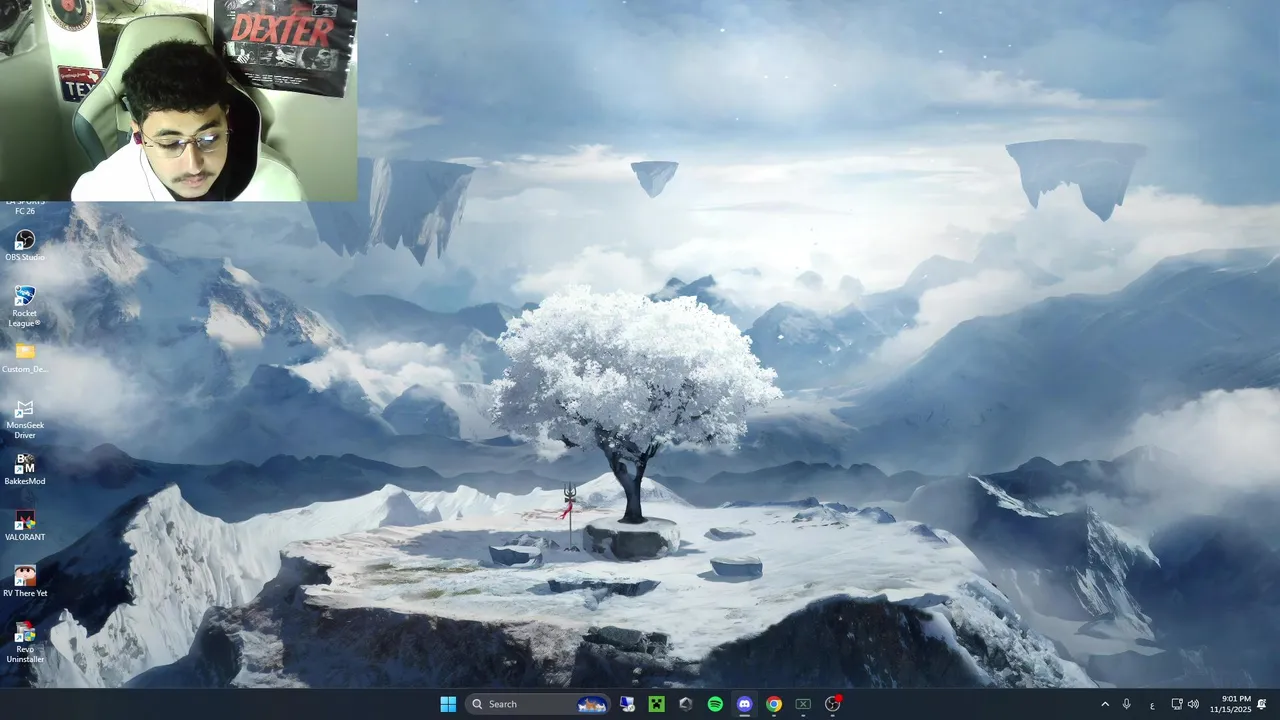The height and width of the screenshot is (720, 1280).
Task: Open the taskbar app next to Search
Action: pos(627,704)
